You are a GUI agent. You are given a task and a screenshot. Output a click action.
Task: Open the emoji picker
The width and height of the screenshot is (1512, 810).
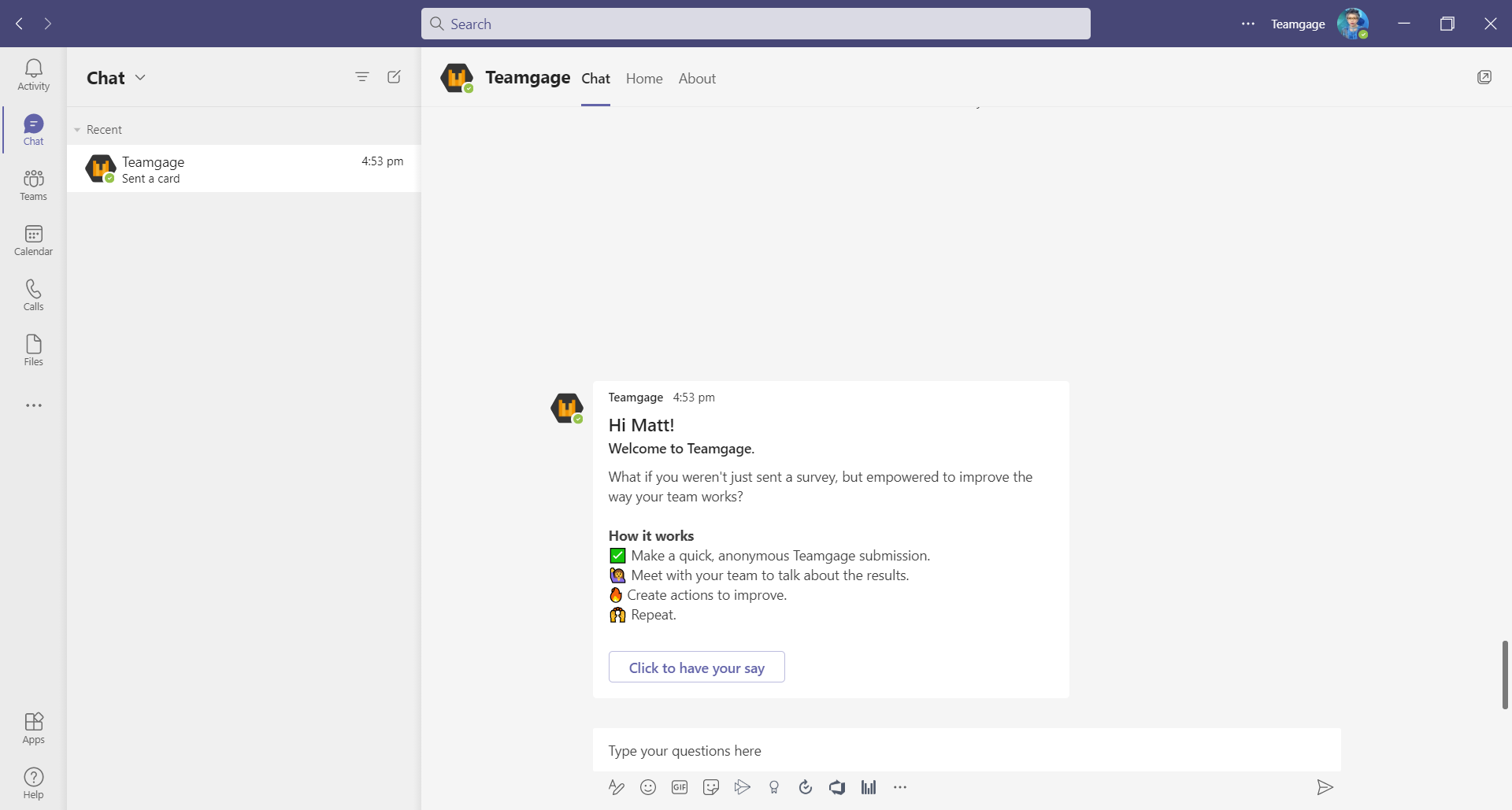pos(648,787)
